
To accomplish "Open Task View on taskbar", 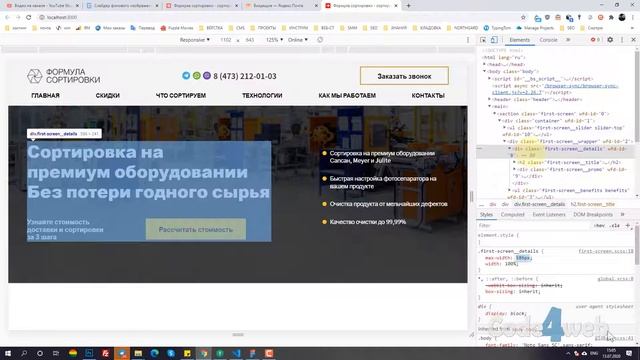I will tap(56, 353).
